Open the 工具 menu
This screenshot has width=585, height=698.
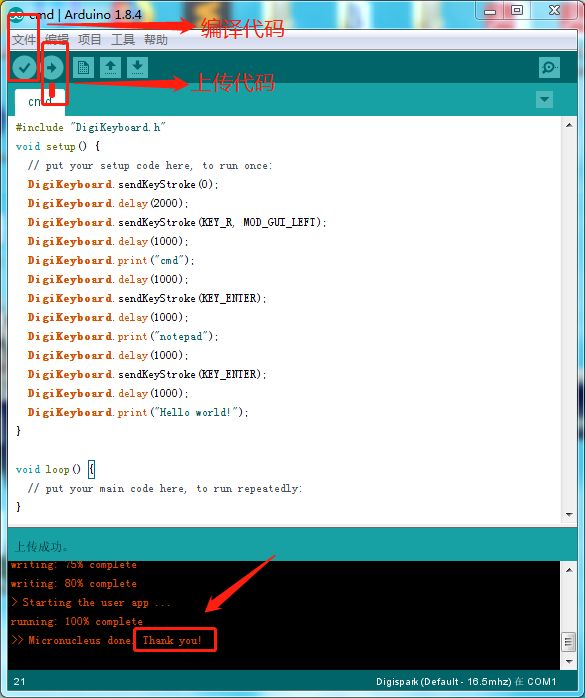pyautogui.click(x=123, y=40)
